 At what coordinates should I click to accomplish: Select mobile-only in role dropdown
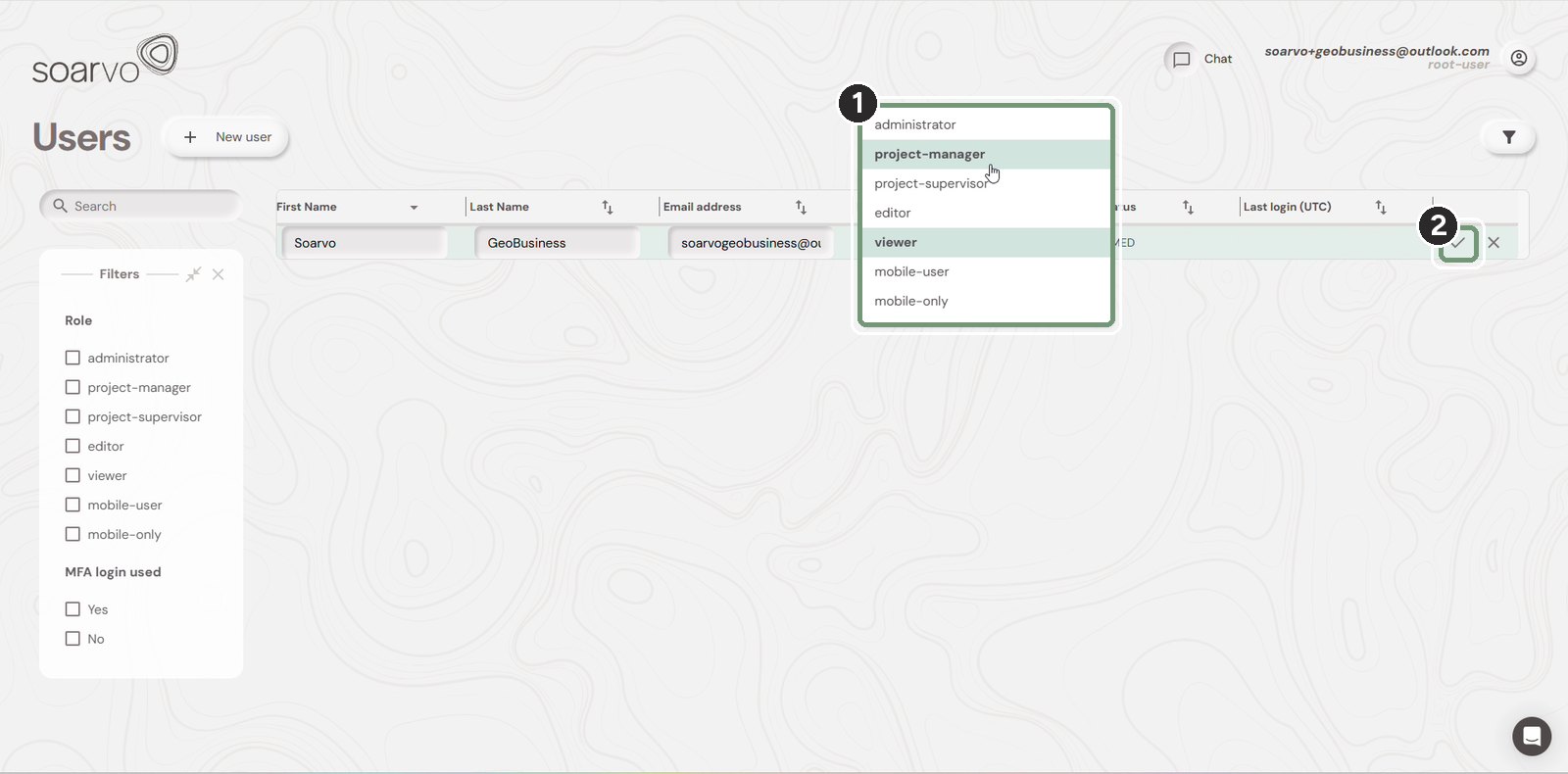(986, 301)
